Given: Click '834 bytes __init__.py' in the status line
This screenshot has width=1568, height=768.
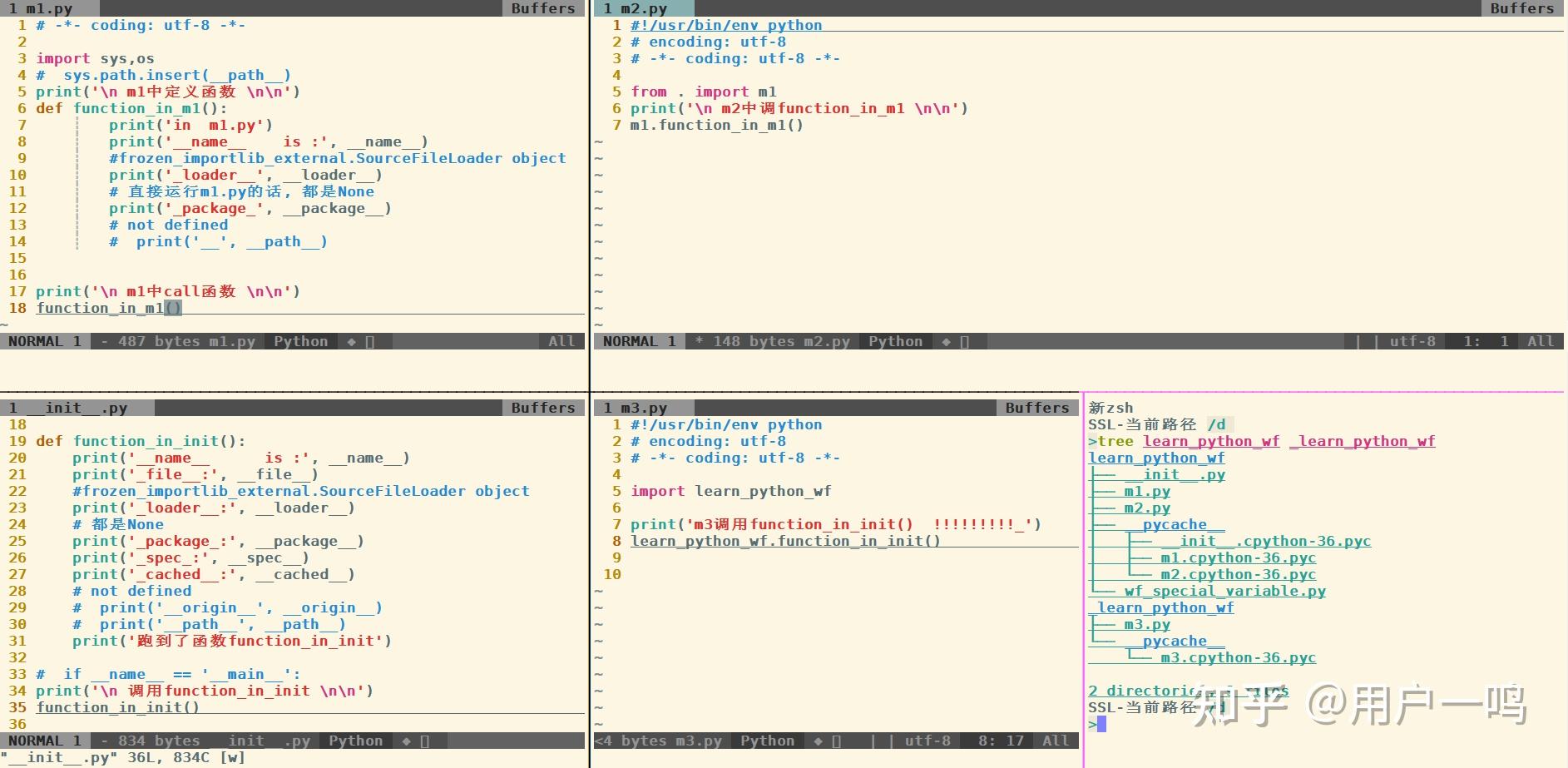Looking at the screenshot, I should 214,741.
